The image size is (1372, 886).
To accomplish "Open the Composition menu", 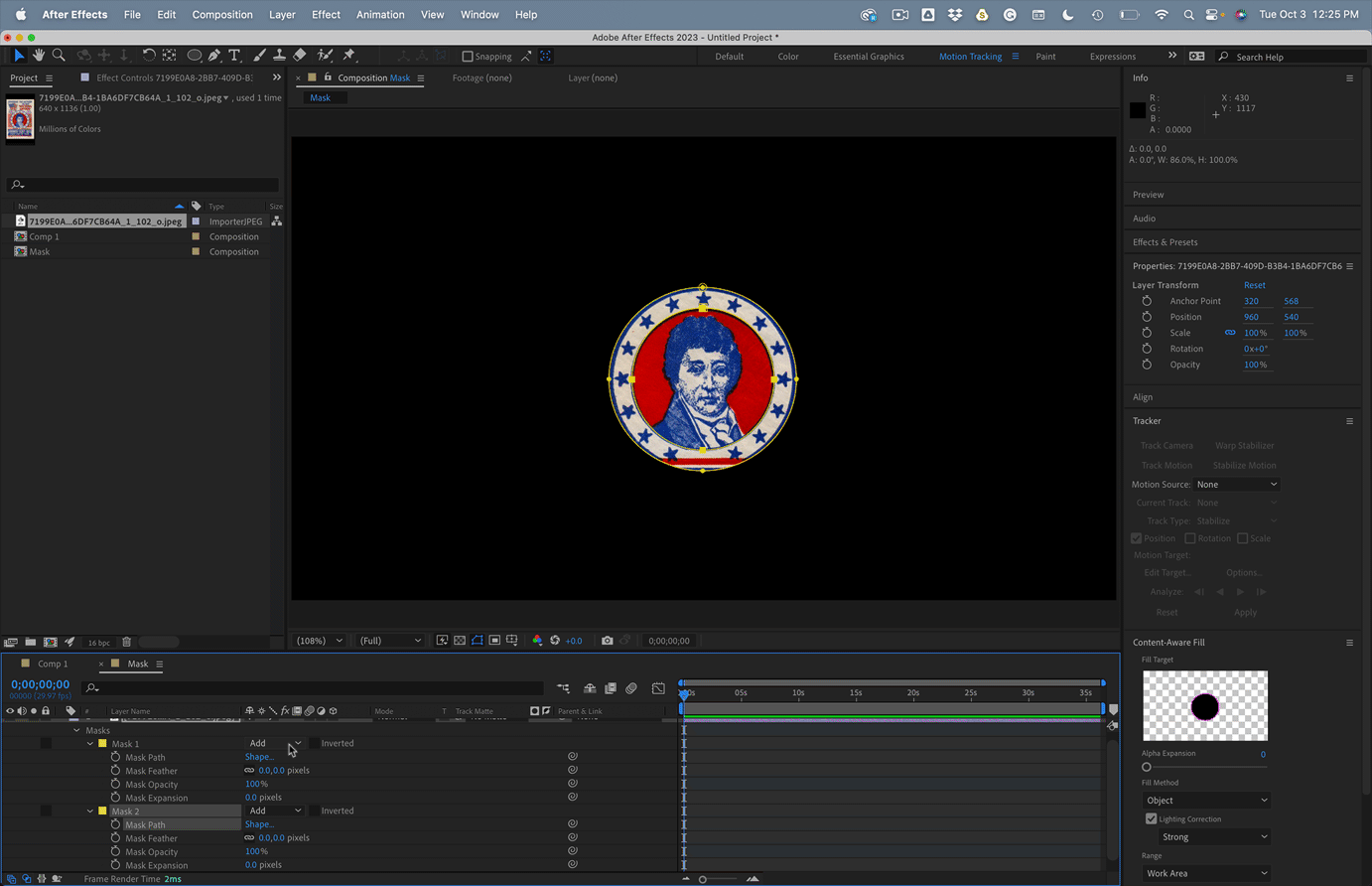I will [x=222, y=15].
